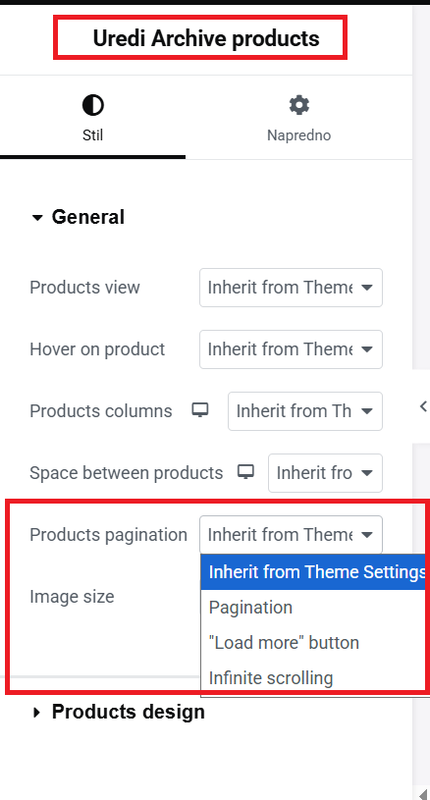Click the General section collapse triangle
This screenshot has width=430, height=800.
pos(37,218)
